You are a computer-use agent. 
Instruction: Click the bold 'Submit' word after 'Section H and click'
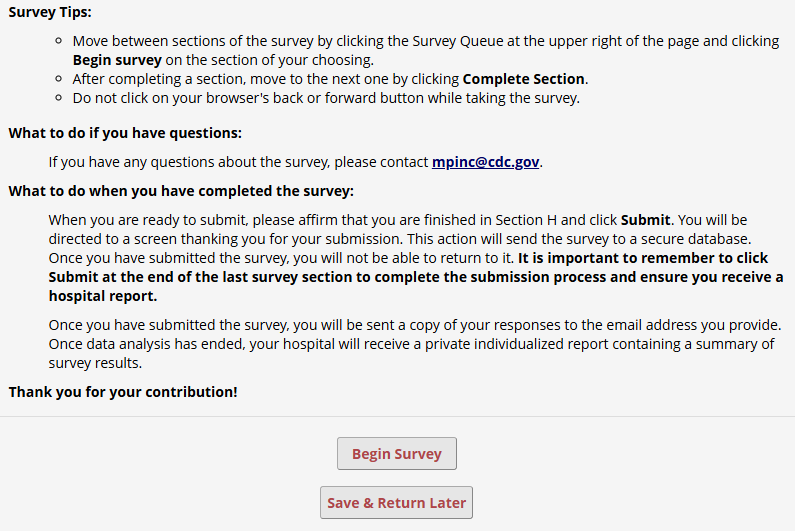click(646, 220)
